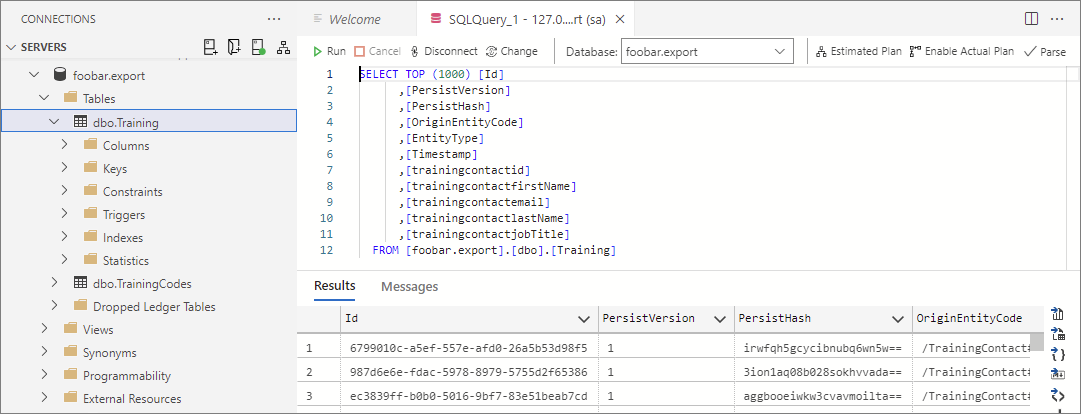
Task: Click the New Connection icon in Servers
Action: pos(210,47)
